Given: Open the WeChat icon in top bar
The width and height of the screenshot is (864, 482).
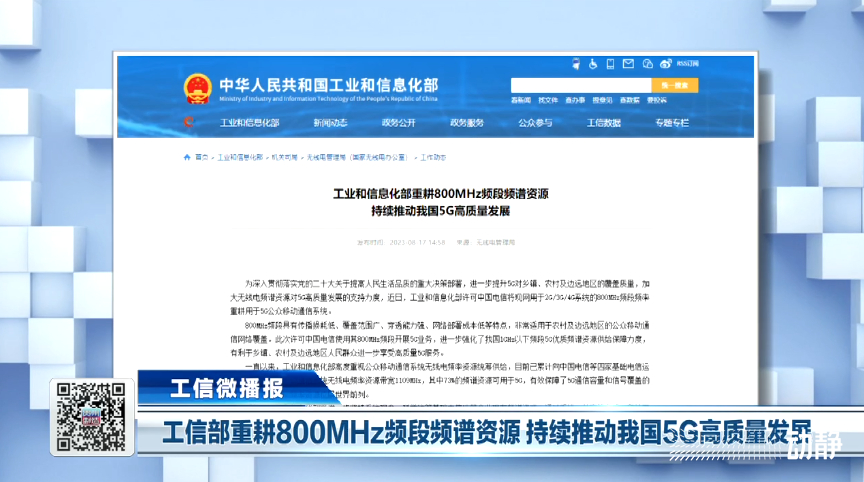Looking at the screenshot, I should coord(647,64).
